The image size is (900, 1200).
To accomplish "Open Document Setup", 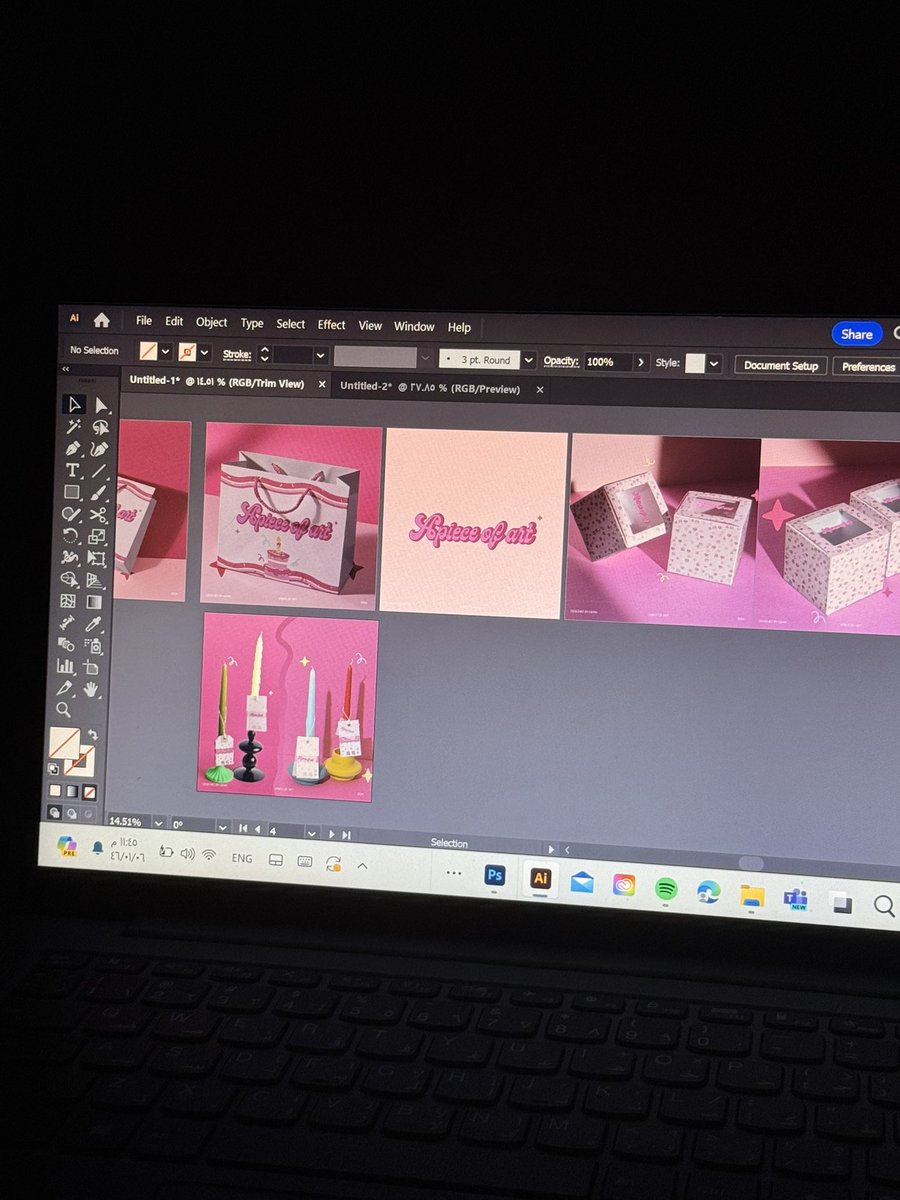I will [781, 366].
